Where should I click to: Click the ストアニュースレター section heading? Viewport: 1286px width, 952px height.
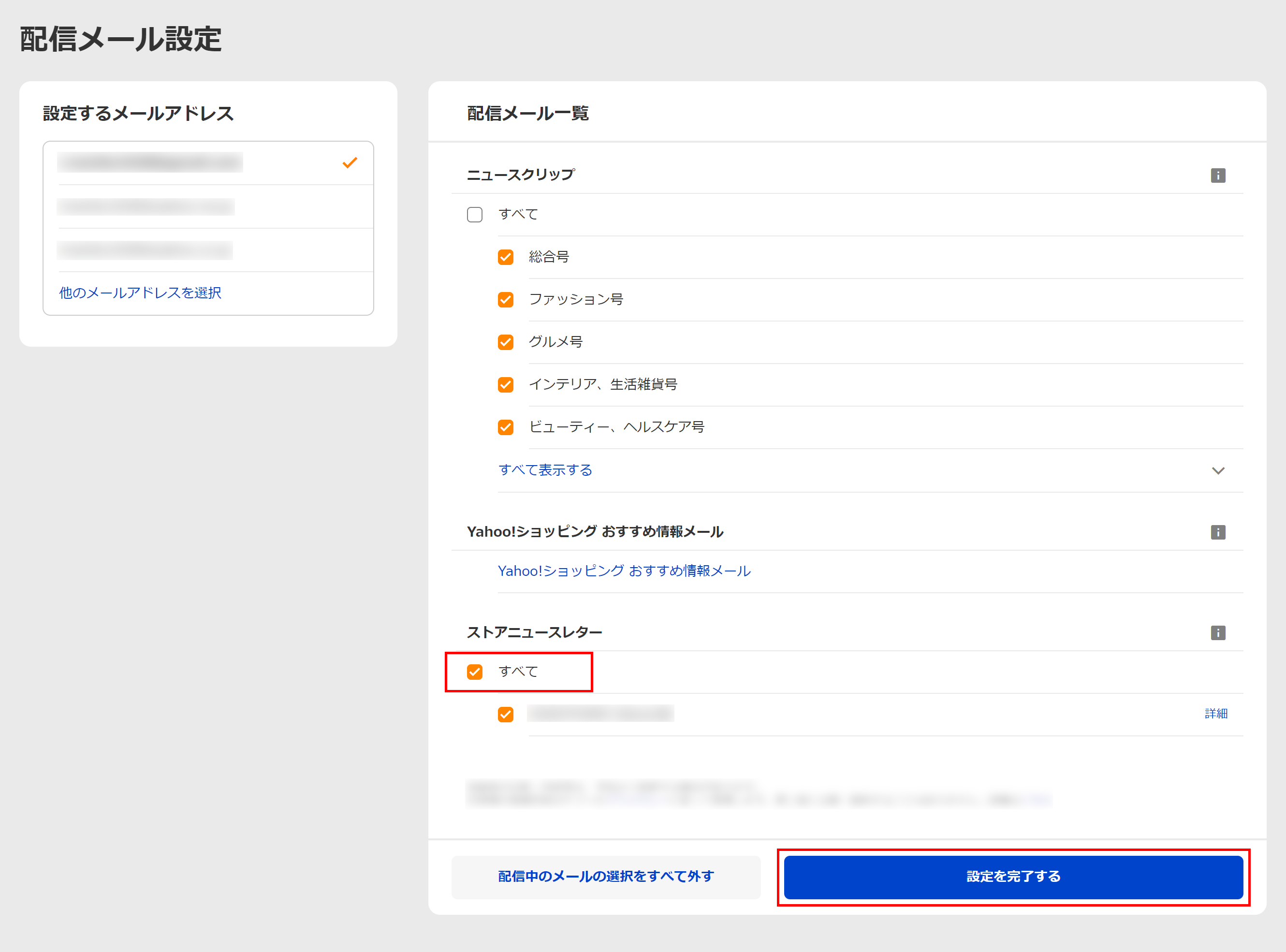(x=534, y=633)
